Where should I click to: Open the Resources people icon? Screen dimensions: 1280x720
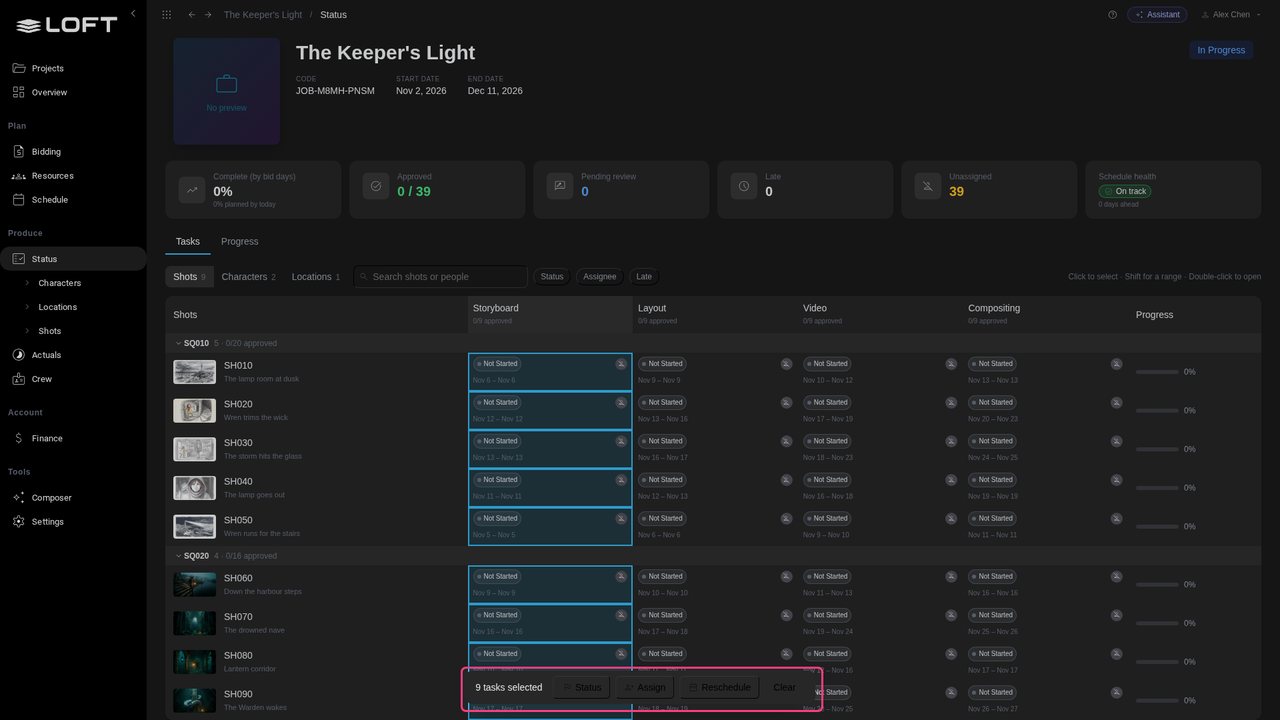point(18,176)
